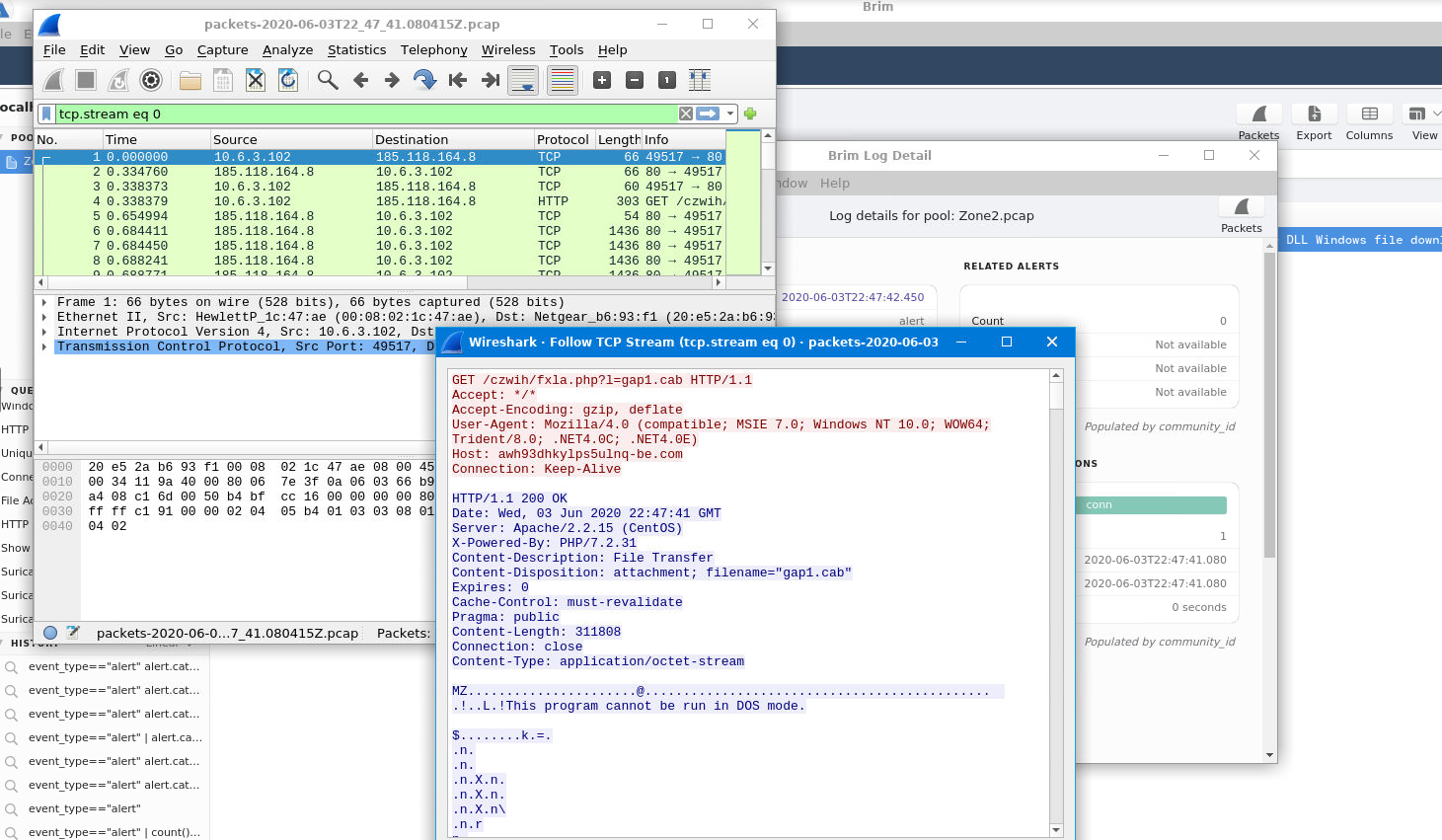Open Wireshark File menu
This screenshot has width=1442, height=840.
(x=54, y=49)
